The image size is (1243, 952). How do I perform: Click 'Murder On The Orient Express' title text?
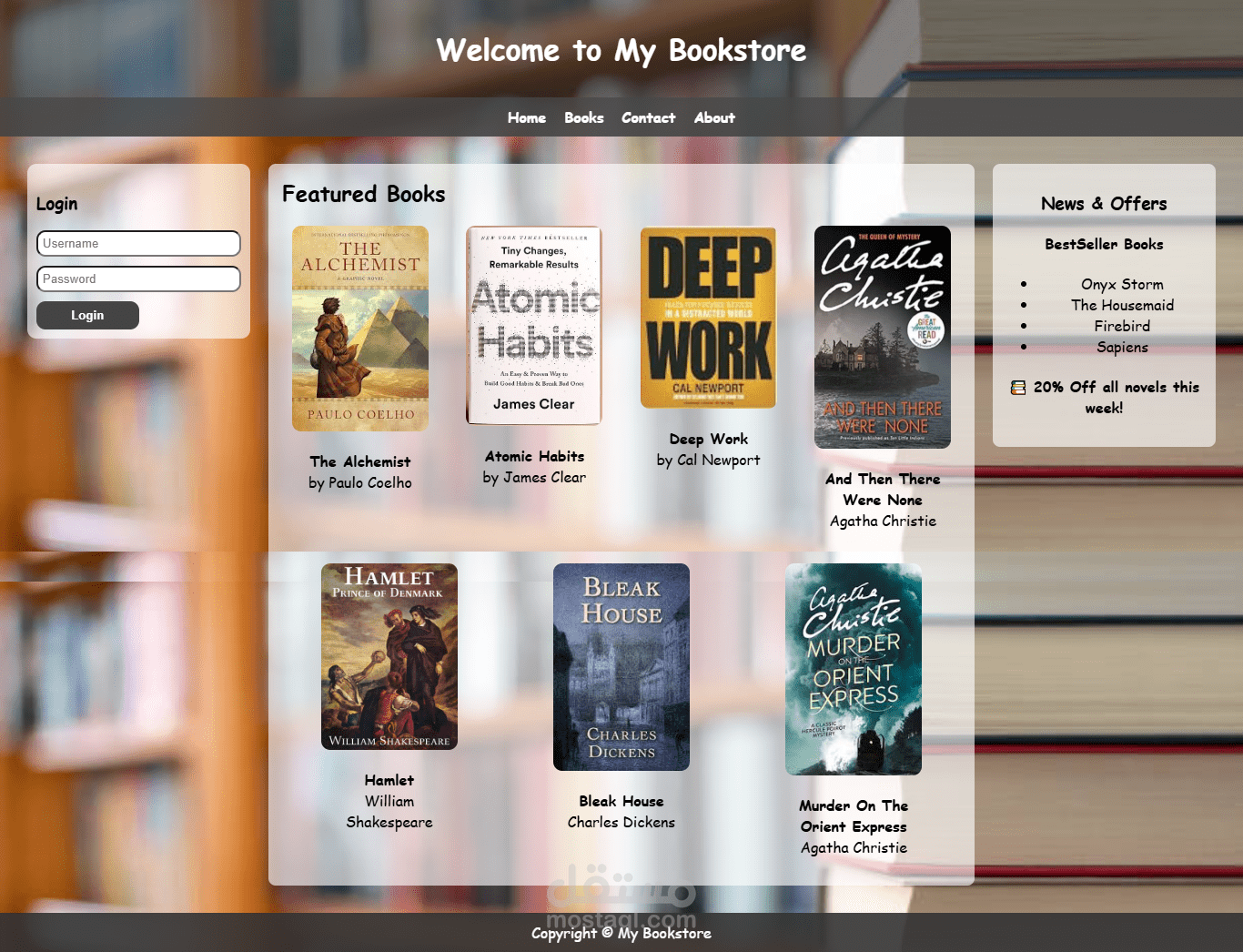point(854,816)
